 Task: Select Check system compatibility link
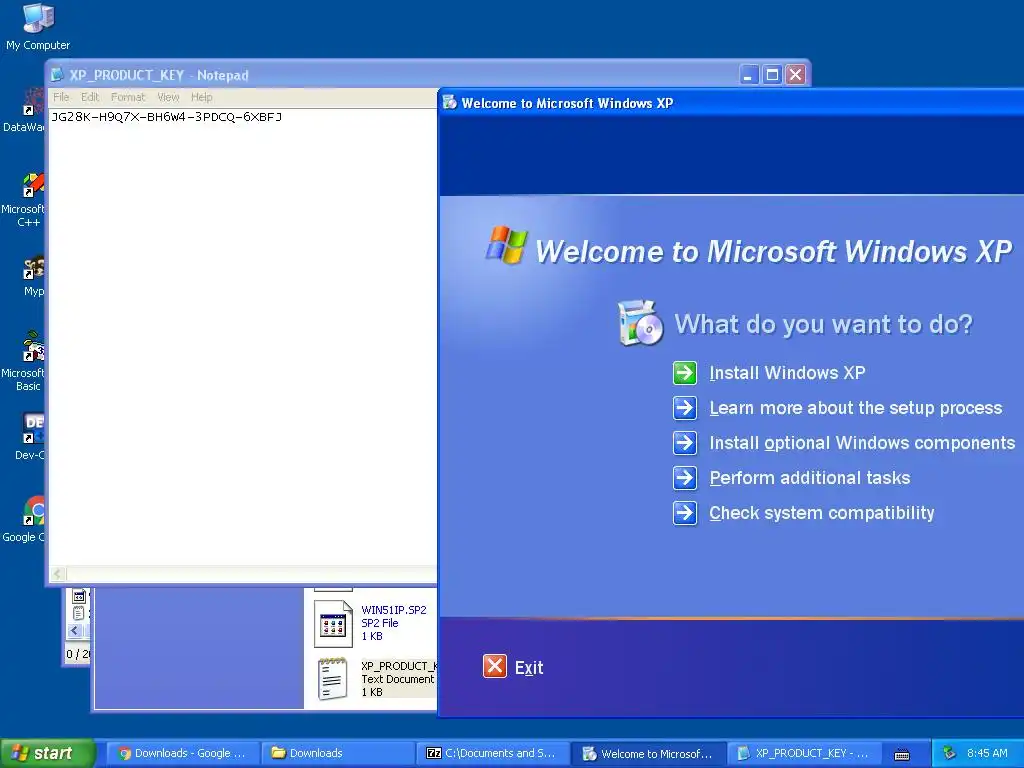click(822, 513)
